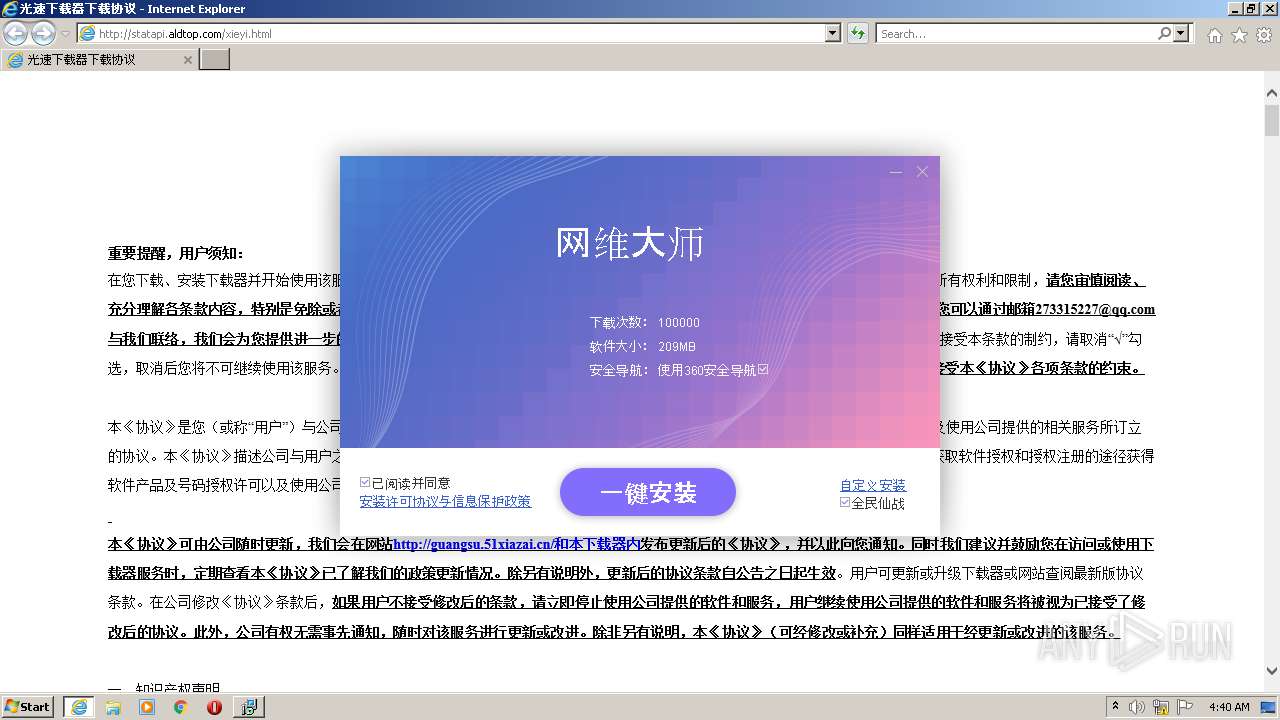Image resolution: width=1280 pixels, height=720 pixels.
Task: Open the Action Center flag icon
Action: click(1186, 706)
